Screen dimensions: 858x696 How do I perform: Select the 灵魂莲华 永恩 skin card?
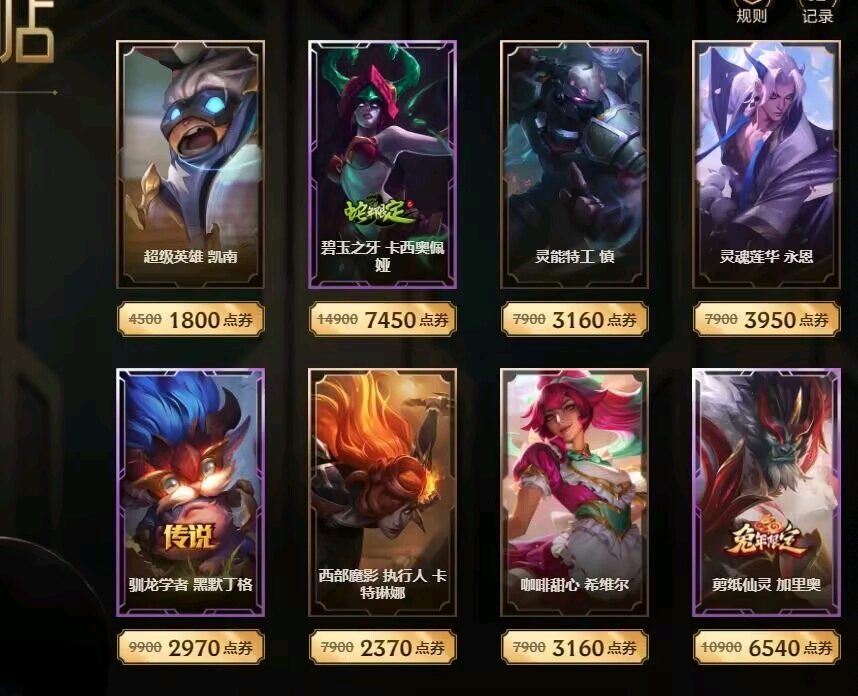click(766, 164)
